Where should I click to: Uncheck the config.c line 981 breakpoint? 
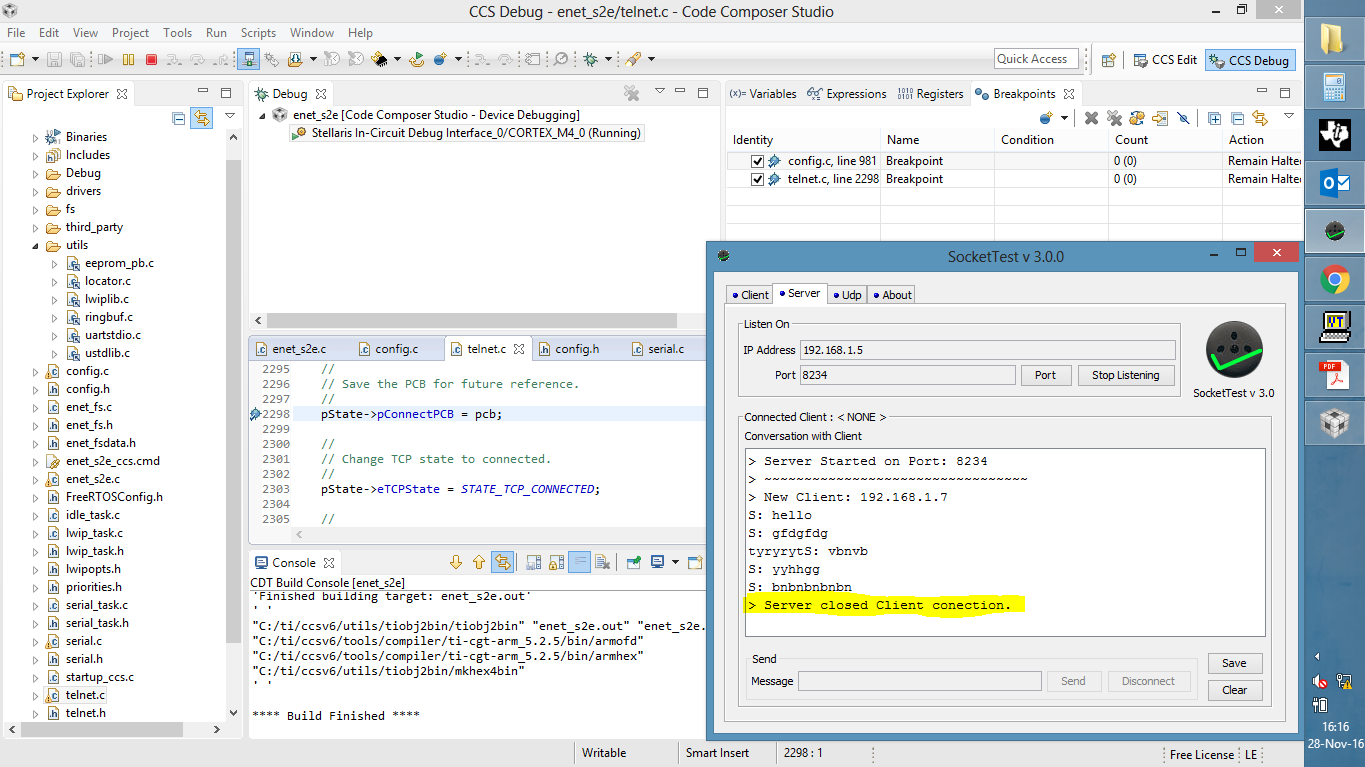click(x=758, y=161)
